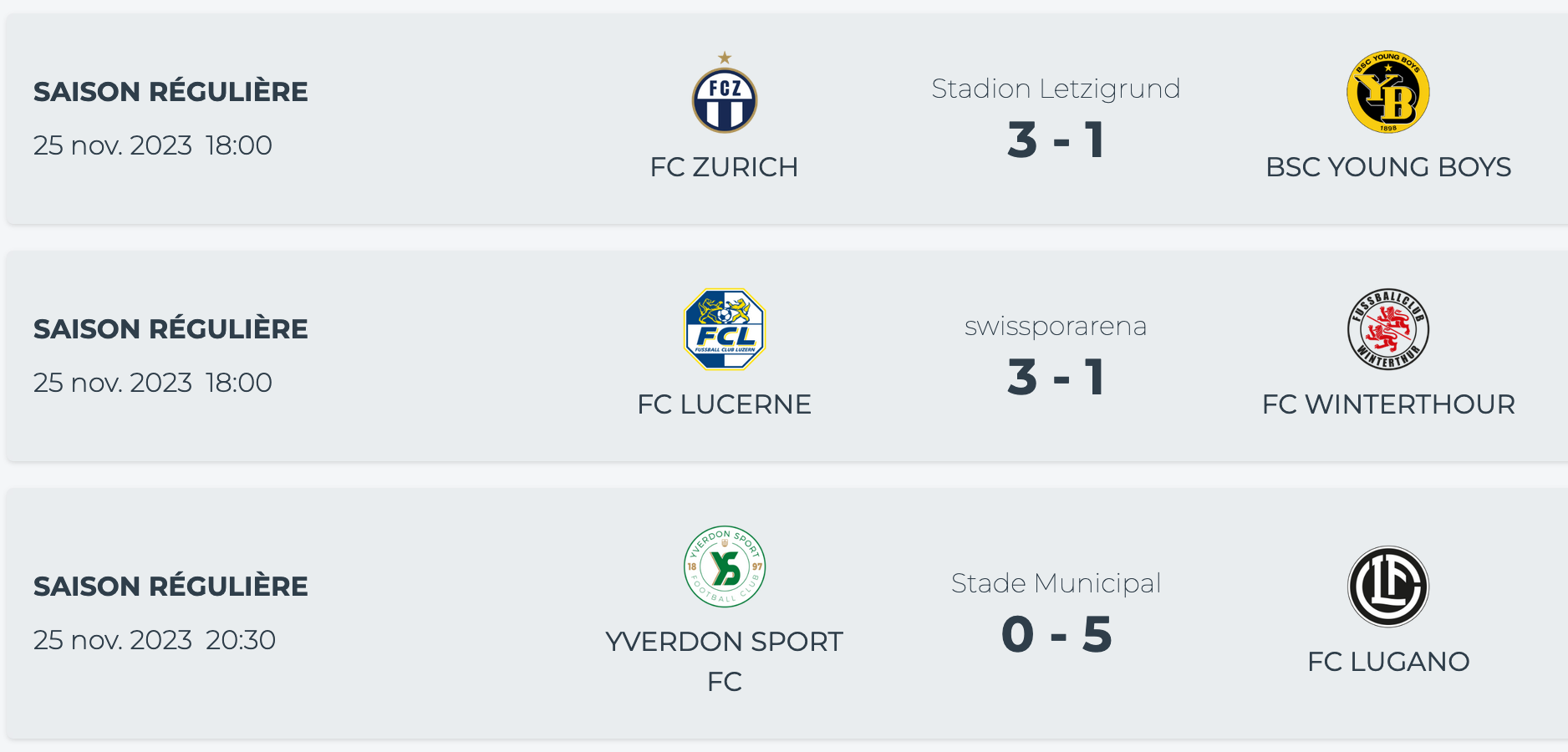Click the 3 - 1 Lucerne match score
The height and width of the screenshot is (752, 1568).
click(x=1056, y=378)
